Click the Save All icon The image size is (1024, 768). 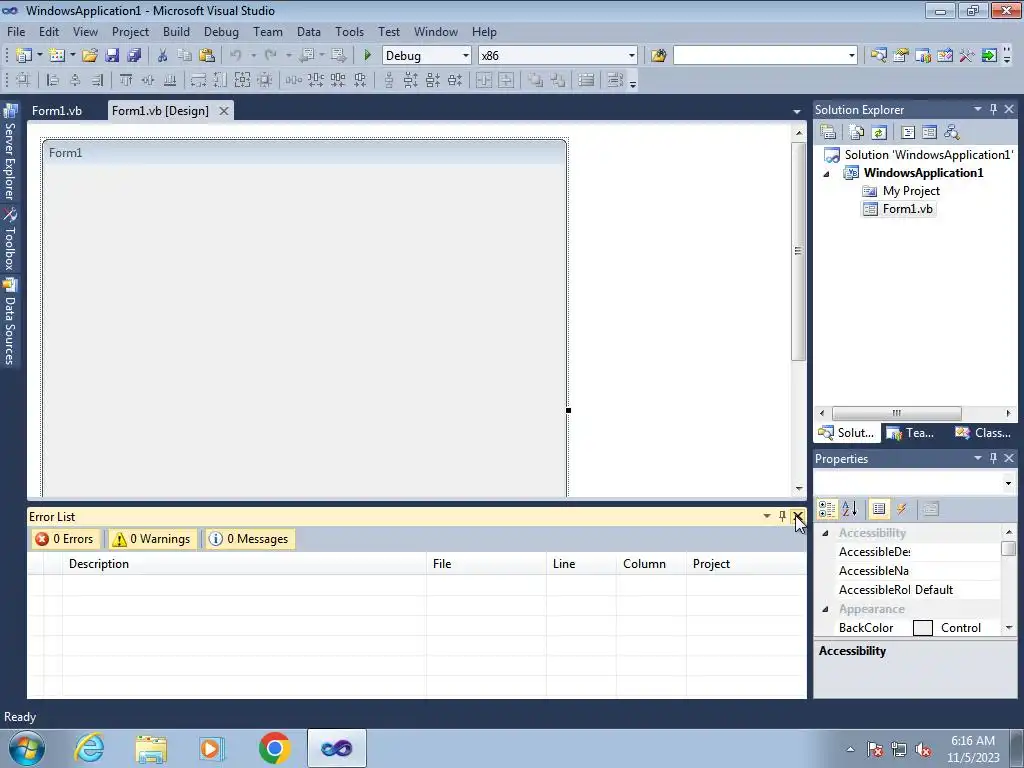pyautogui.click(x=134, y=56)
